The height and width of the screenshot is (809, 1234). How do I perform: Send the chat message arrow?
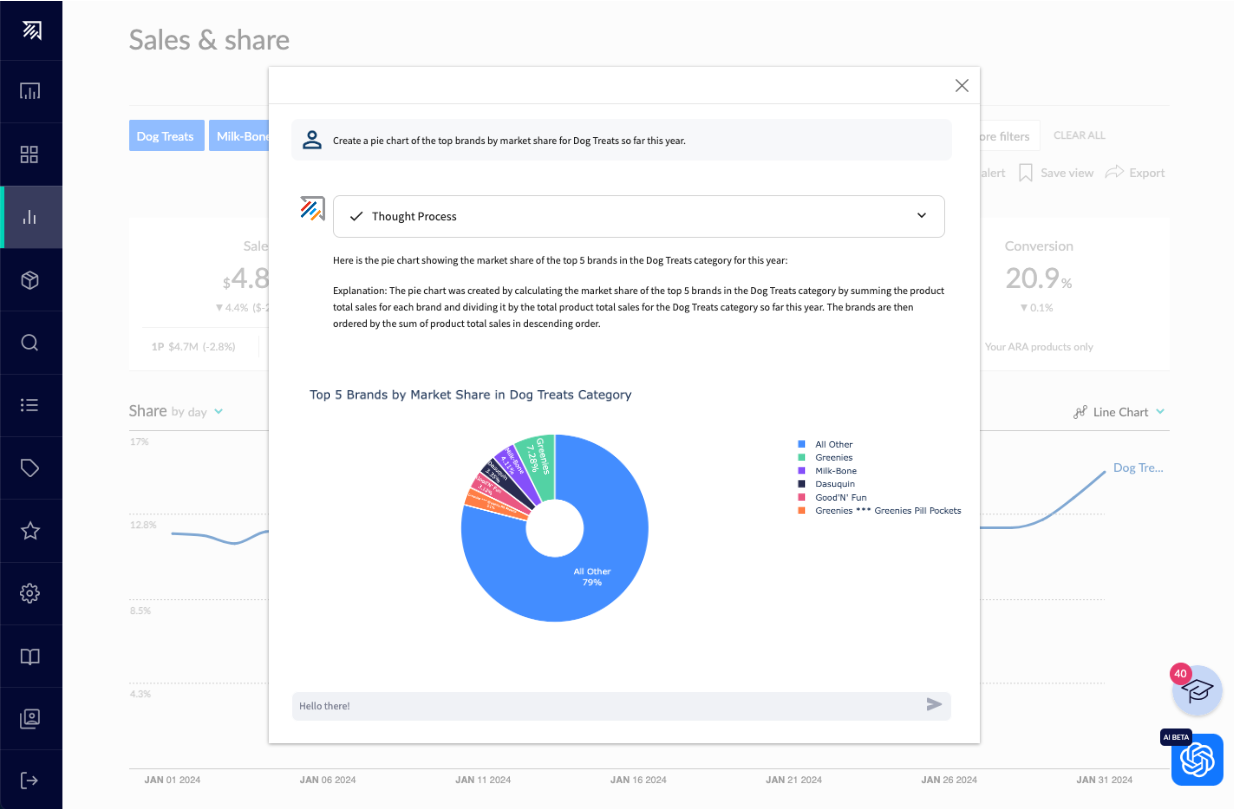click(x=934, y=705)
